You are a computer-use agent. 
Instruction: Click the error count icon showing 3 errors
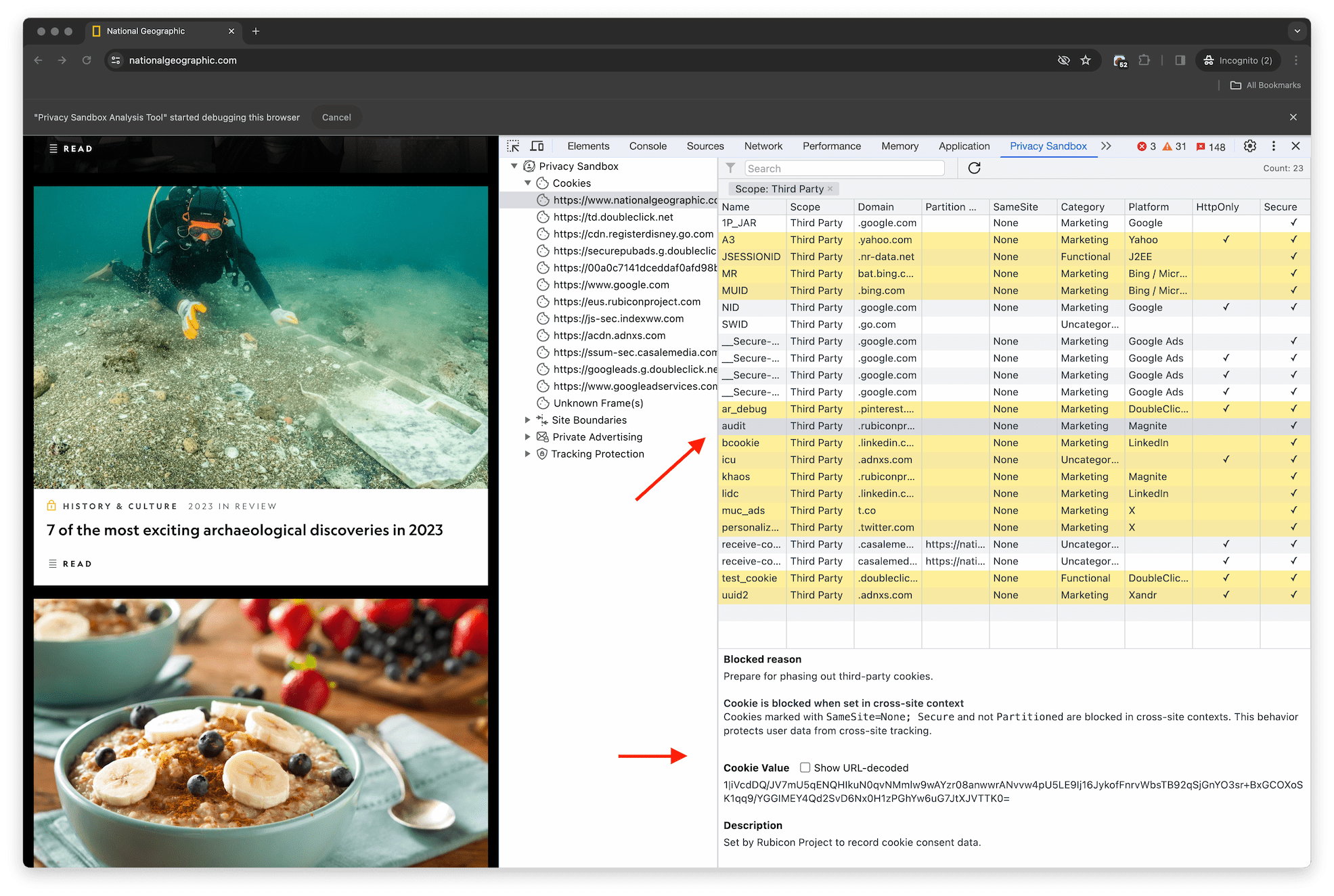tap(1146, 146)
